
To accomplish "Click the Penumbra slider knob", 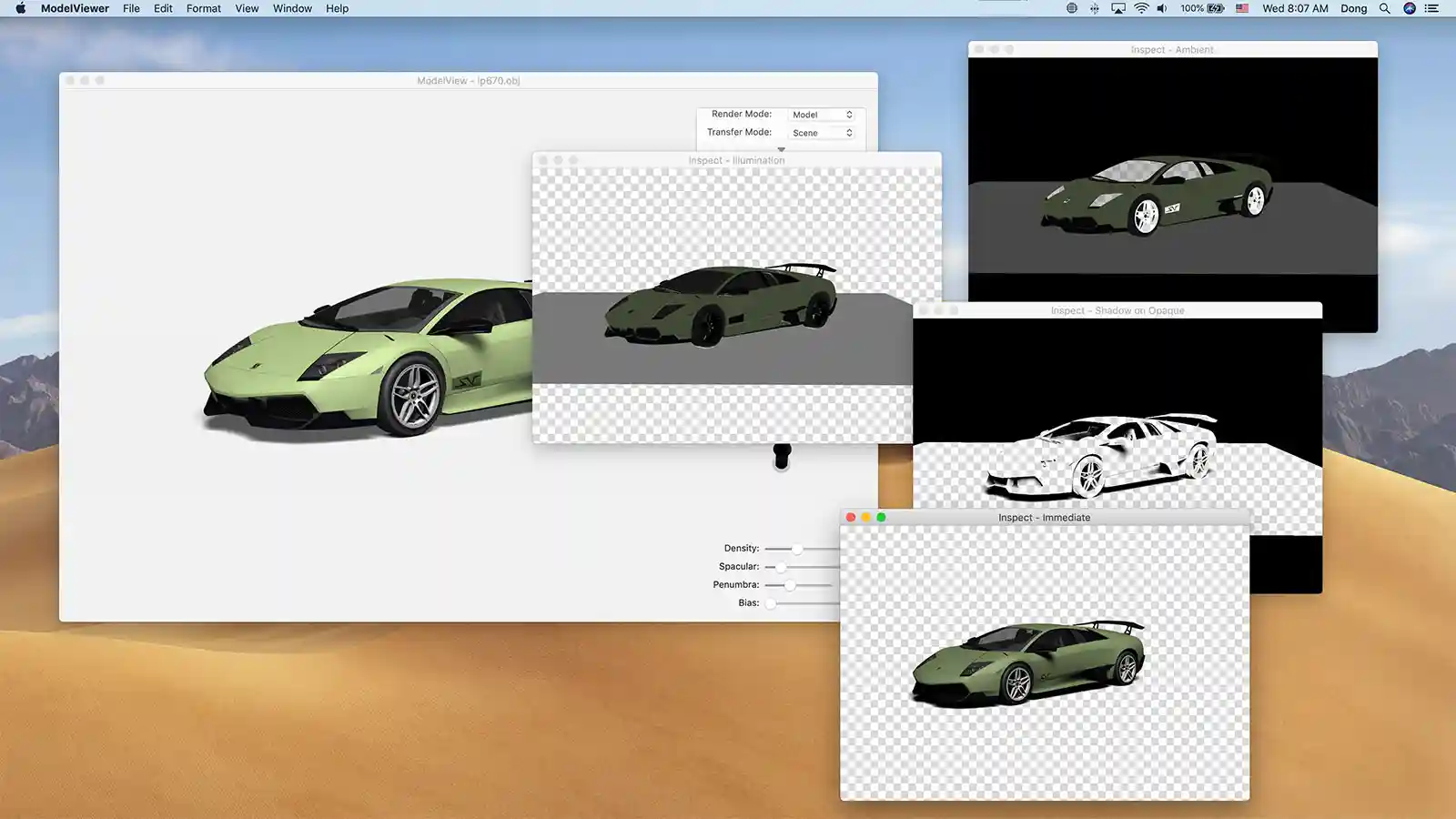I will point(790,585).
